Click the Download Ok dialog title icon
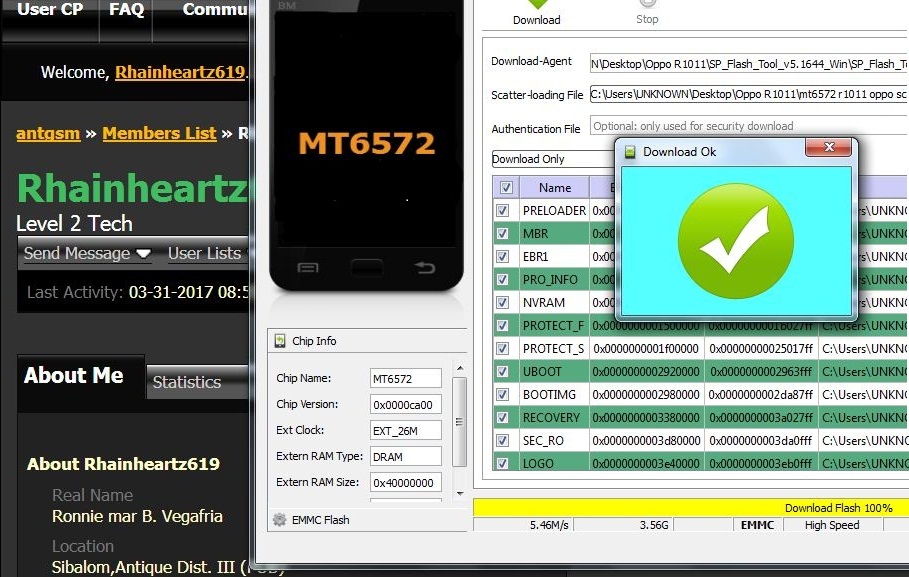 pos(630,152)
